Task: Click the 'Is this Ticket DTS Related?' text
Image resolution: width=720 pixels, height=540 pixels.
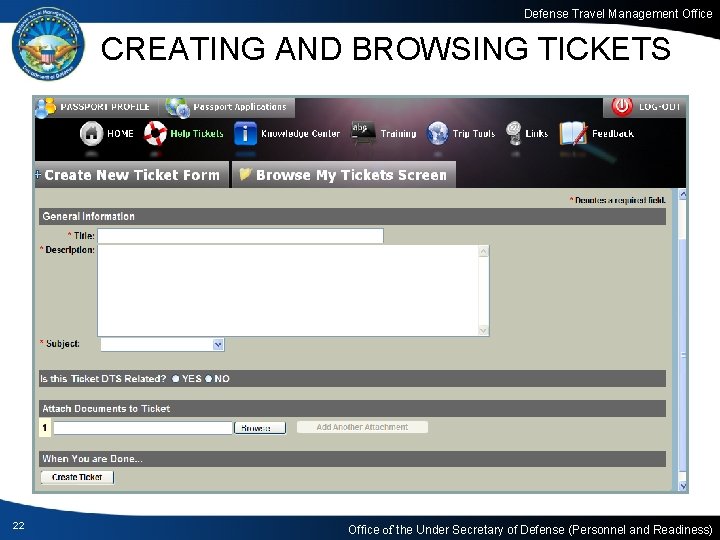Action: click(x=103, y=379)
